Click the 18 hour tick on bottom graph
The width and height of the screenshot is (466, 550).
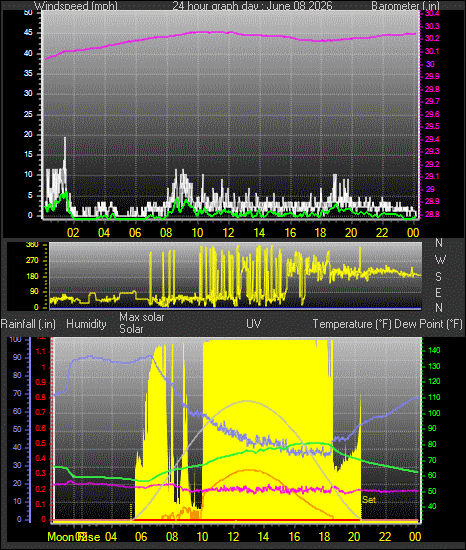tap(324, 537)
